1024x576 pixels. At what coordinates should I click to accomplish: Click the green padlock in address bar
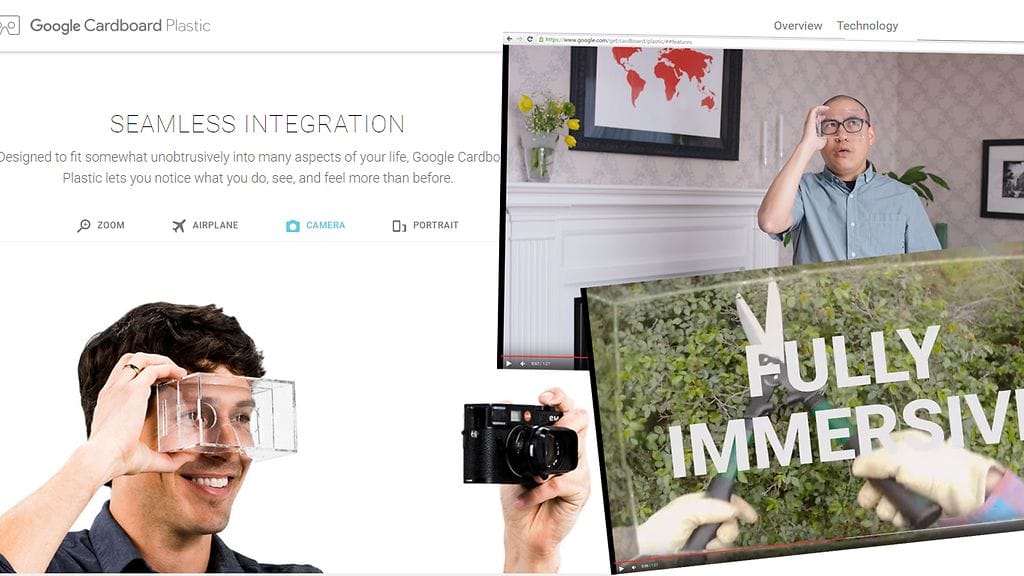pos(541,40)
